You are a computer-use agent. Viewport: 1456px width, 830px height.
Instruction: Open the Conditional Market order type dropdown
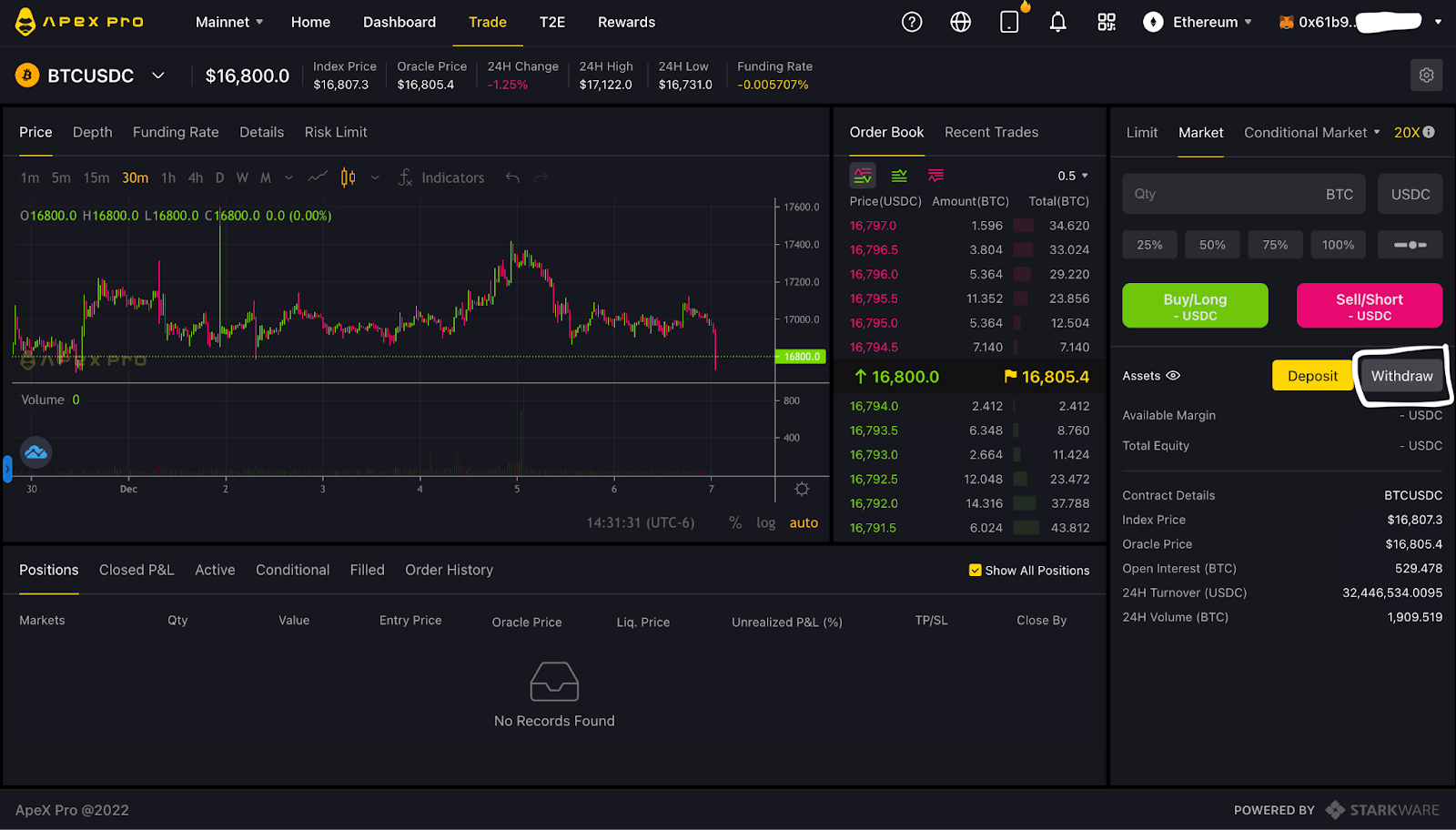1312,132
